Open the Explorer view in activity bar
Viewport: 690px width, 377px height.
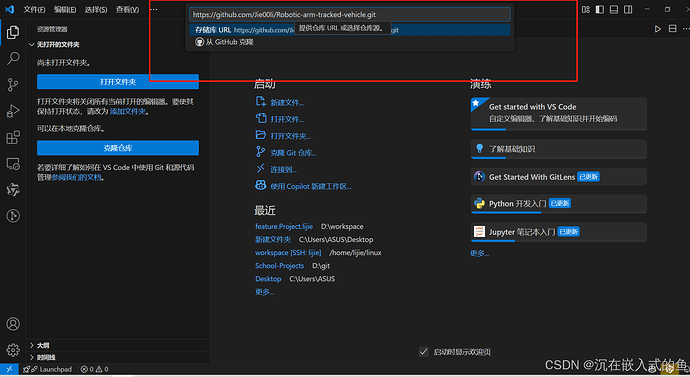[13, 32]
